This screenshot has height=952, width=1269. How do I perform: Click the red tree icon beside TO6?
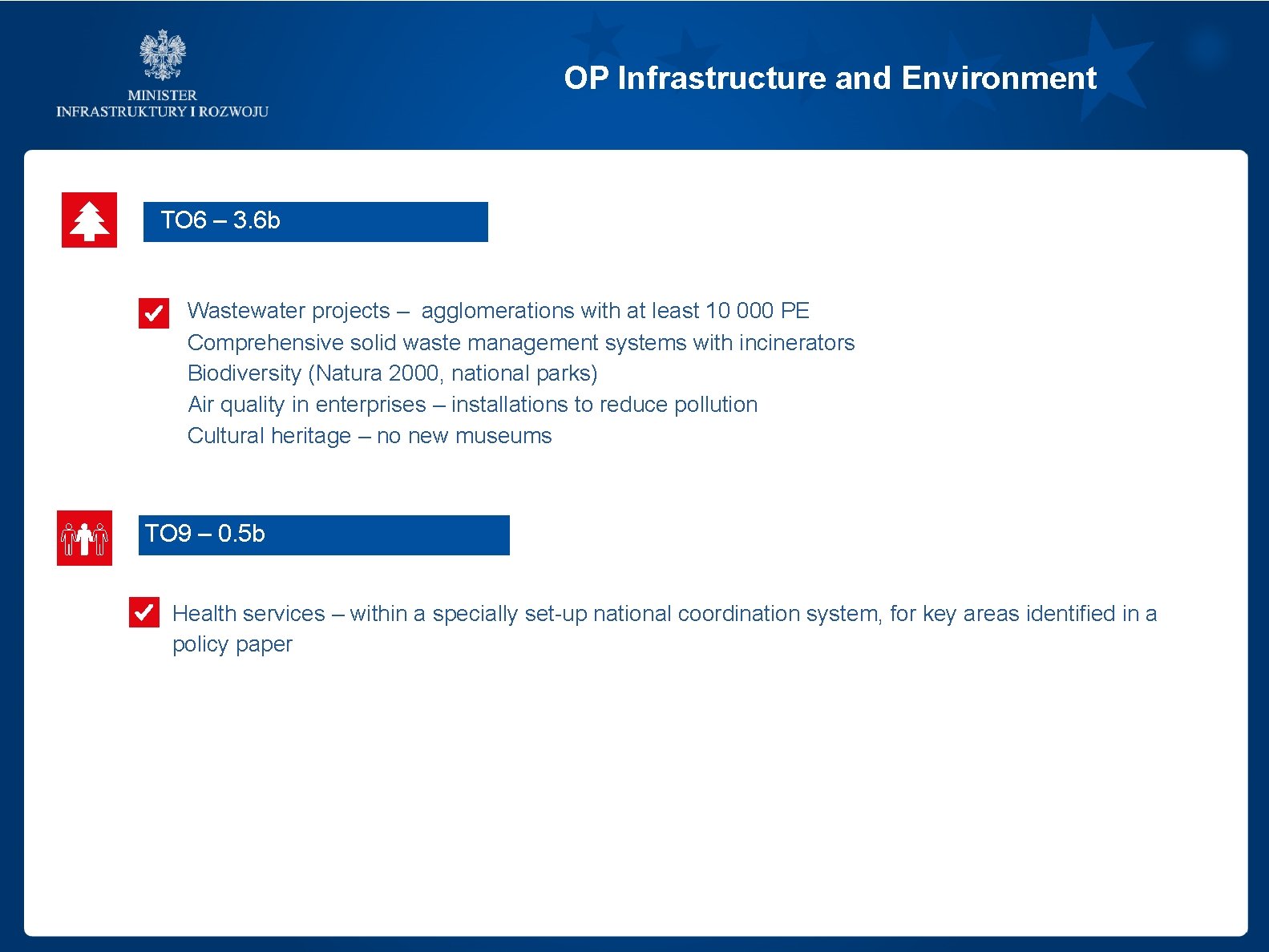coord(89,220)
